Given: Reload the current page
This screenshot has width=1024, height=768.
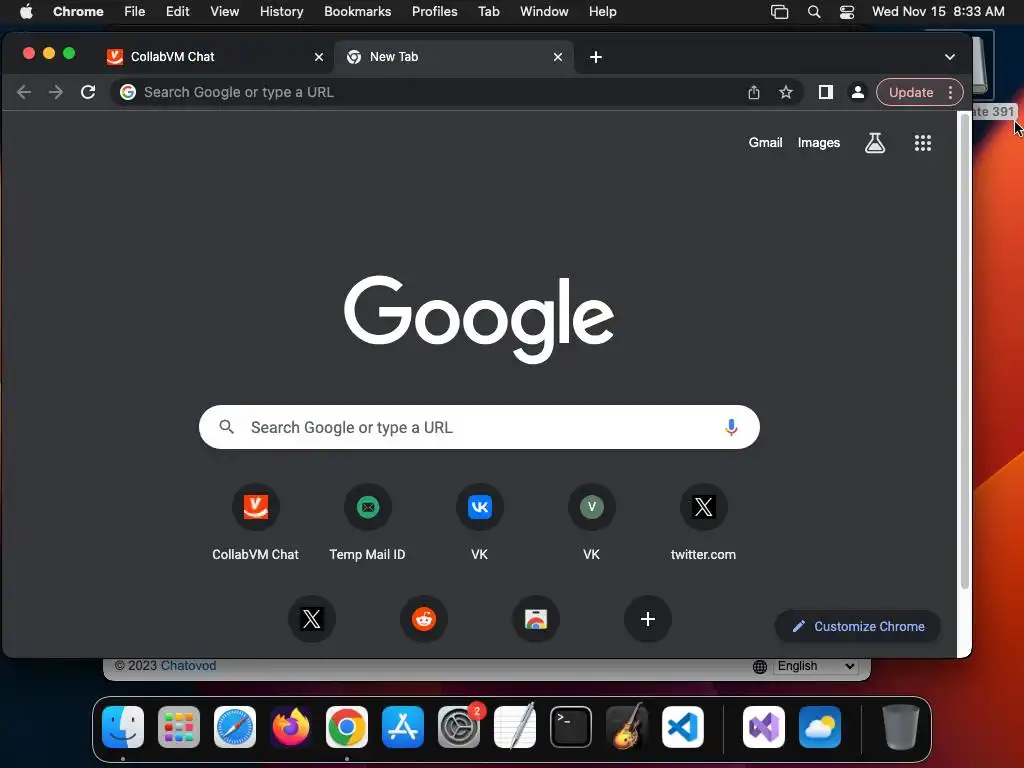Looking at the screenshot, I should point(88,92).
